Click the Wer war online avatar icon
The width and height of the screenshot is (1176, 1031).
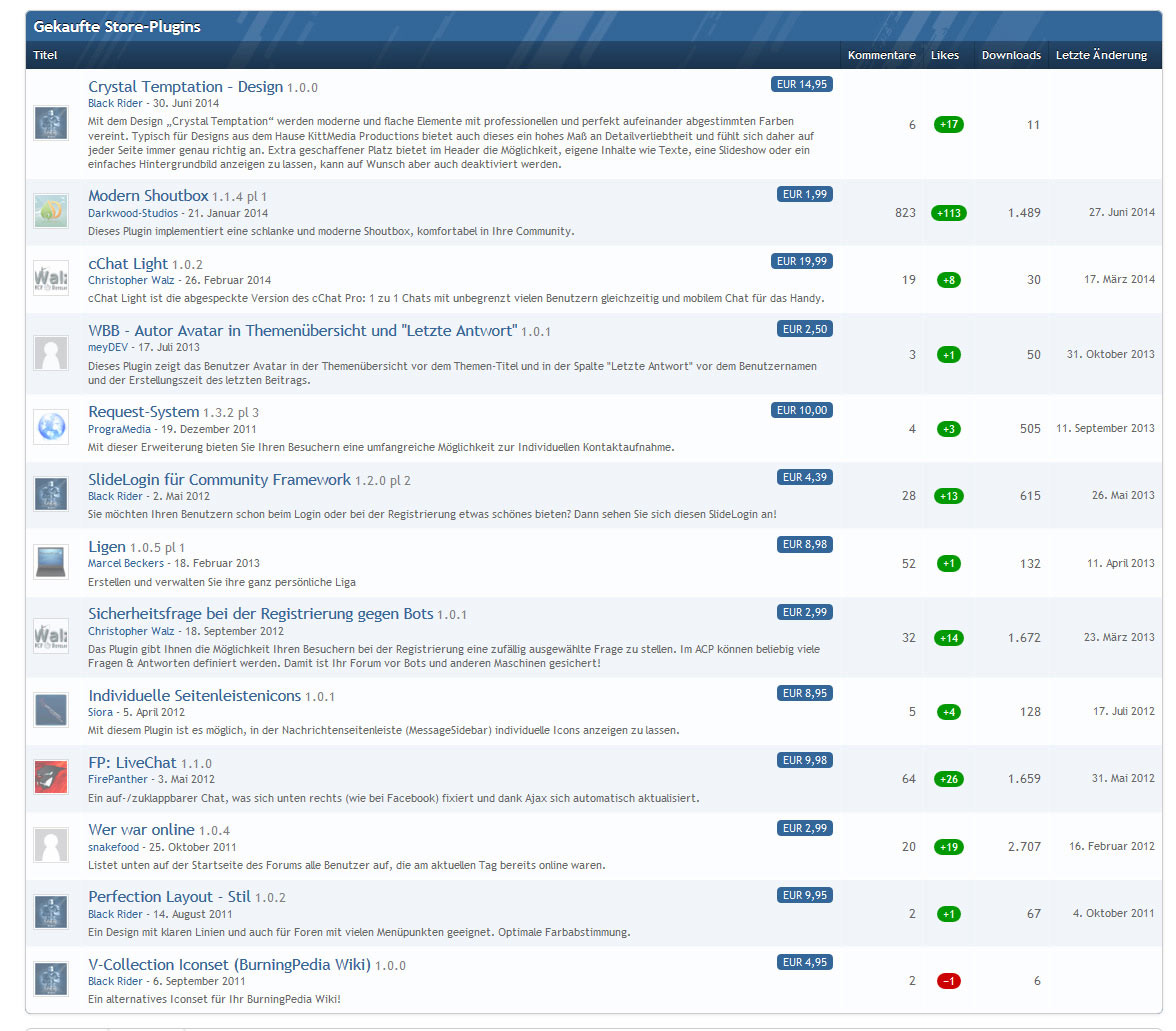pos(51,845)
